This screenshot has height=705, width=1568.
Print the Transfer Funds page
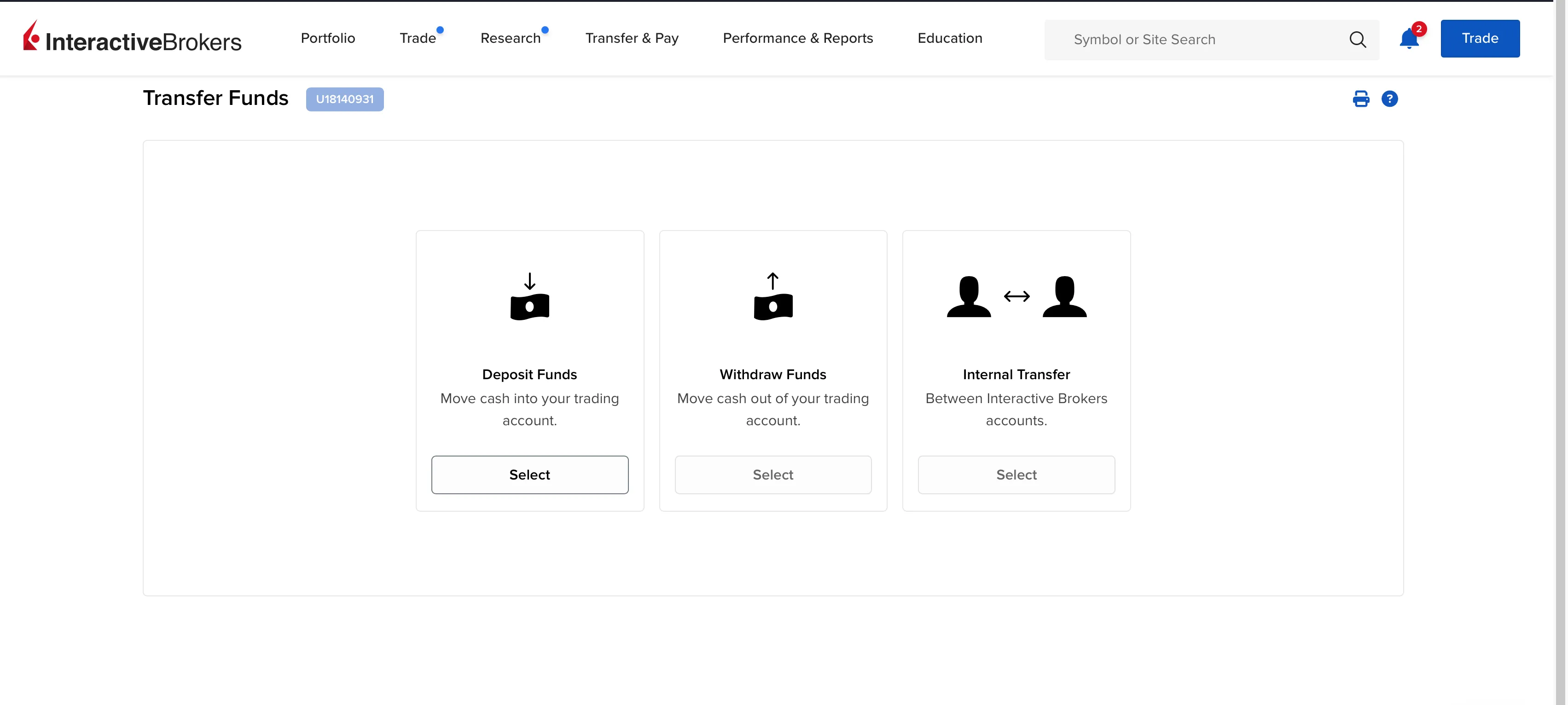[1361, 98]
